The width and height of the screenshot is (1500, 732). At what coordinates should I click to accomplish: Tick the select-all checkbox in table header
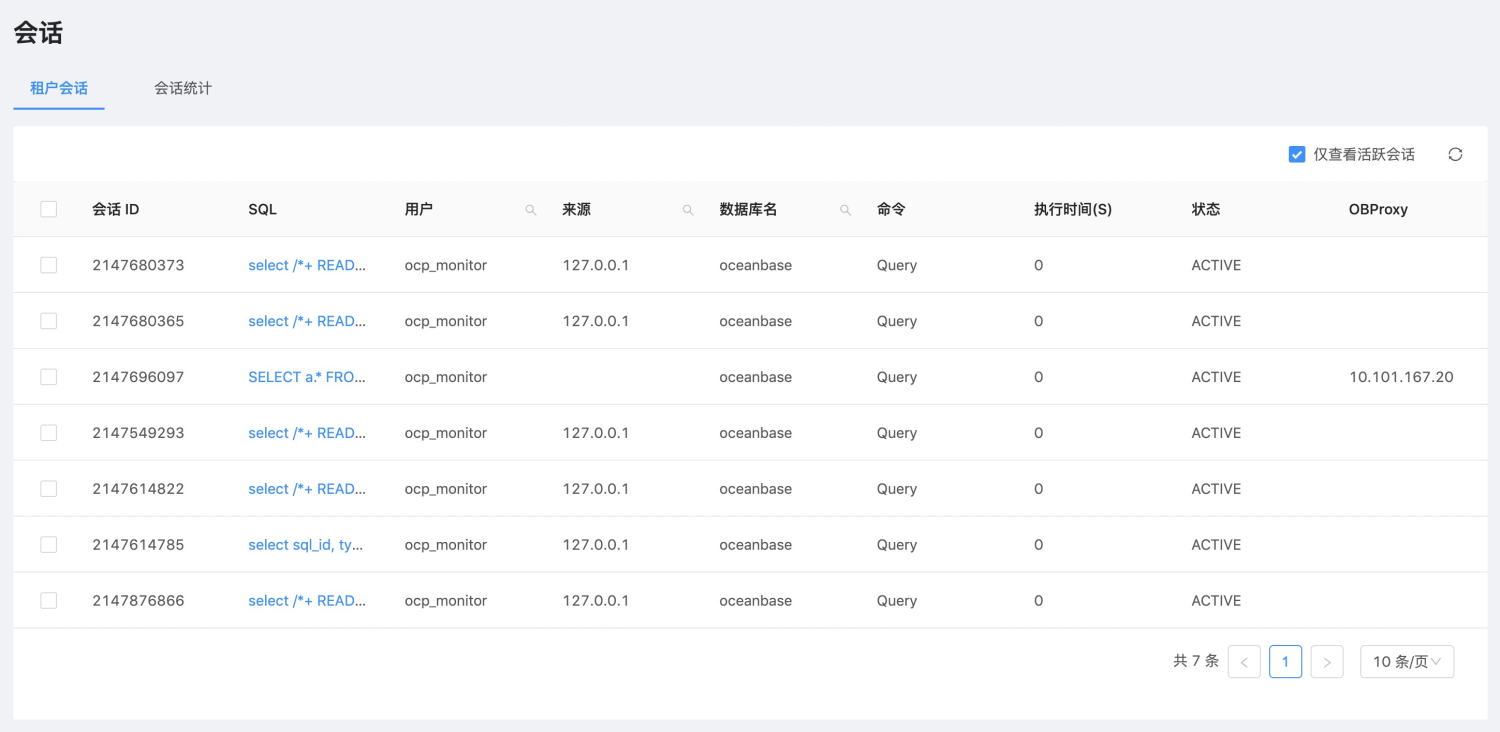point(48,209)
